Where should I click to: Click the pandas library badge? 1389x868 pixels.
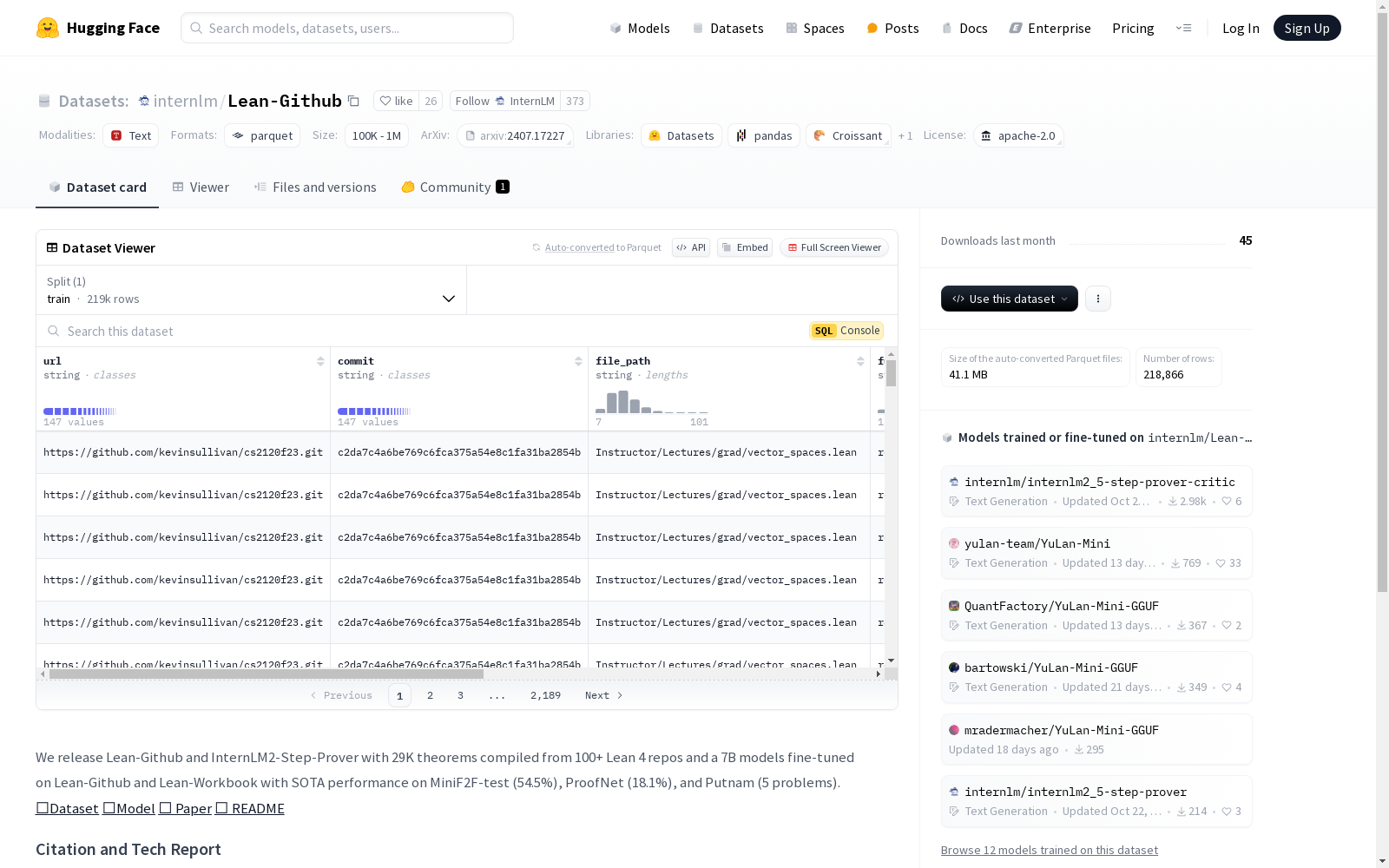763,135
